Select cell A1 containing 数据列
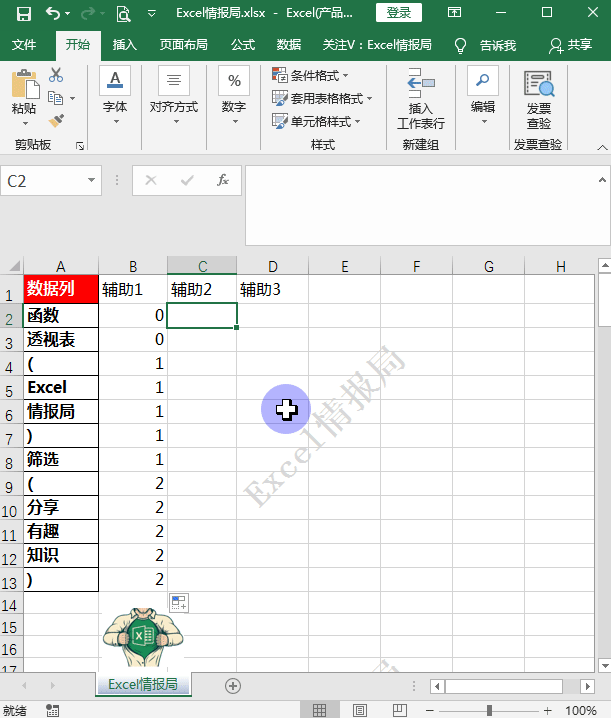 (x=61, y=289)
